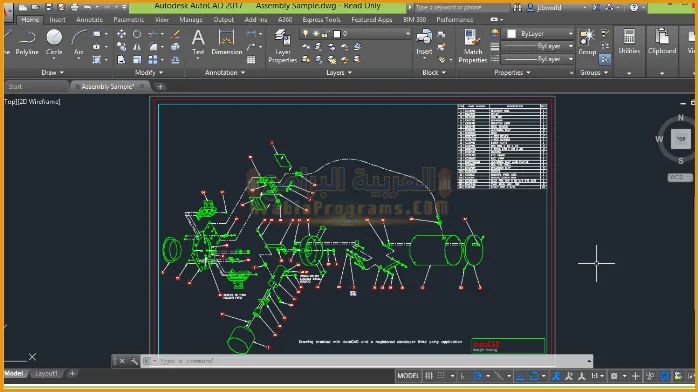Select the Polyline drawing tool

[x=27, y=43]
